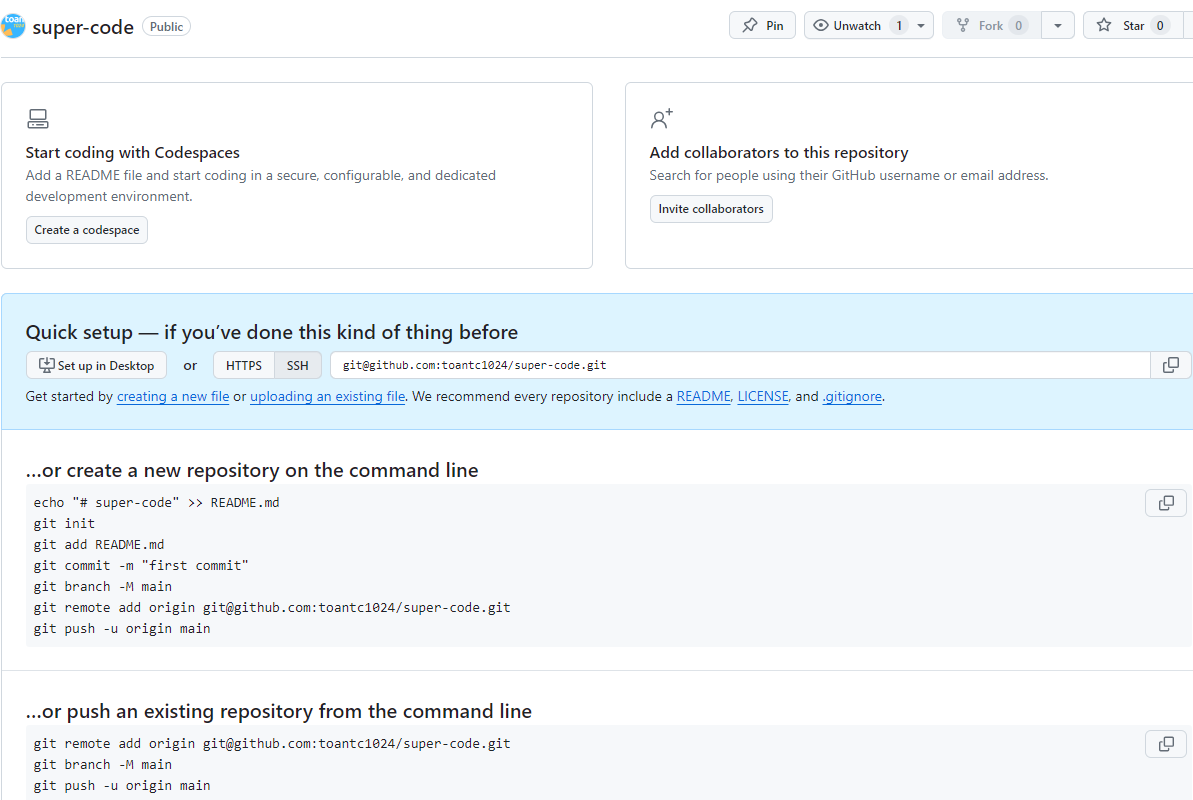Open the creating a new file link

(173, 397)
